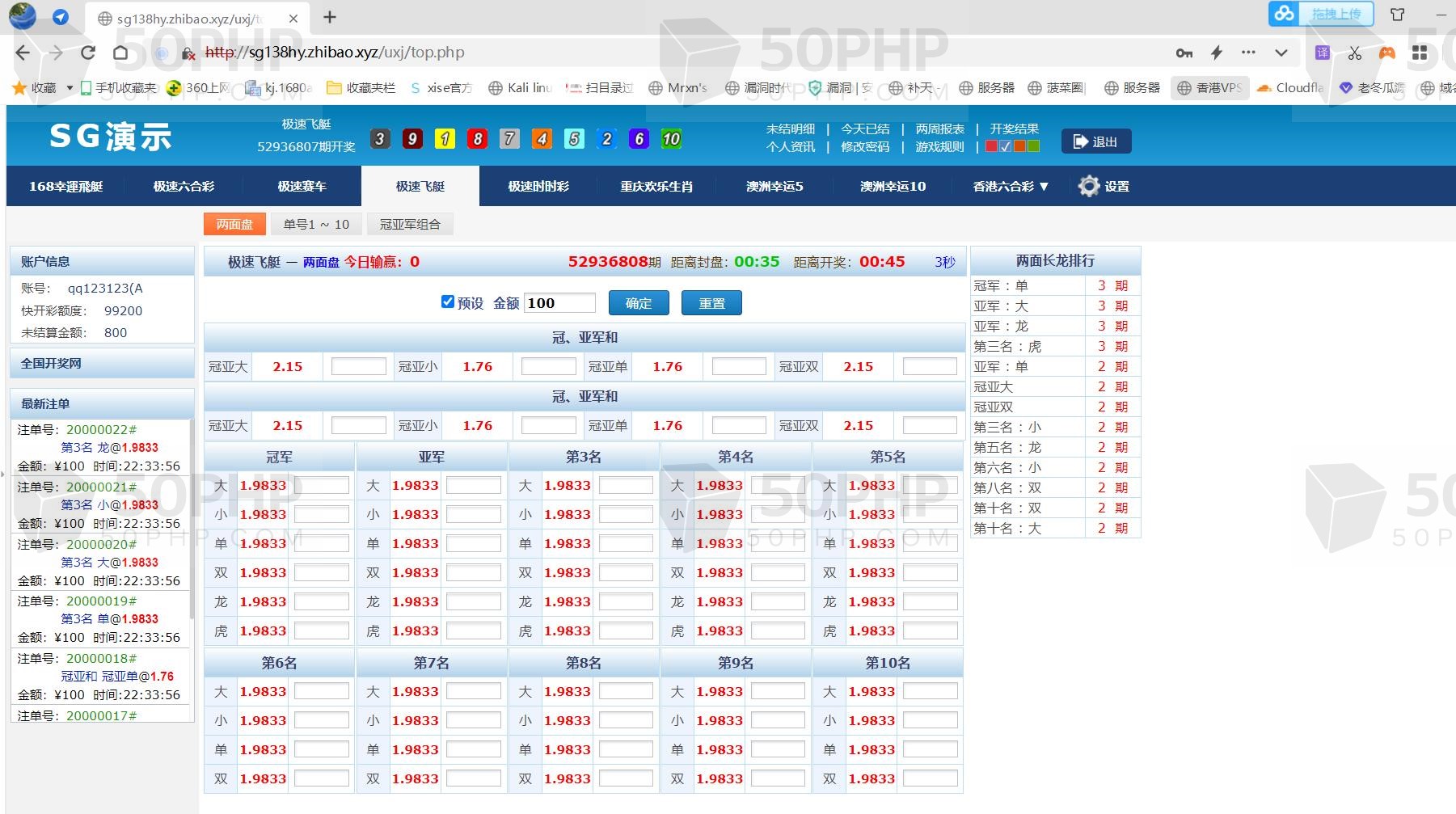
Task: Expand the address bar chevron dropdown
Action: pos(1281,53)
